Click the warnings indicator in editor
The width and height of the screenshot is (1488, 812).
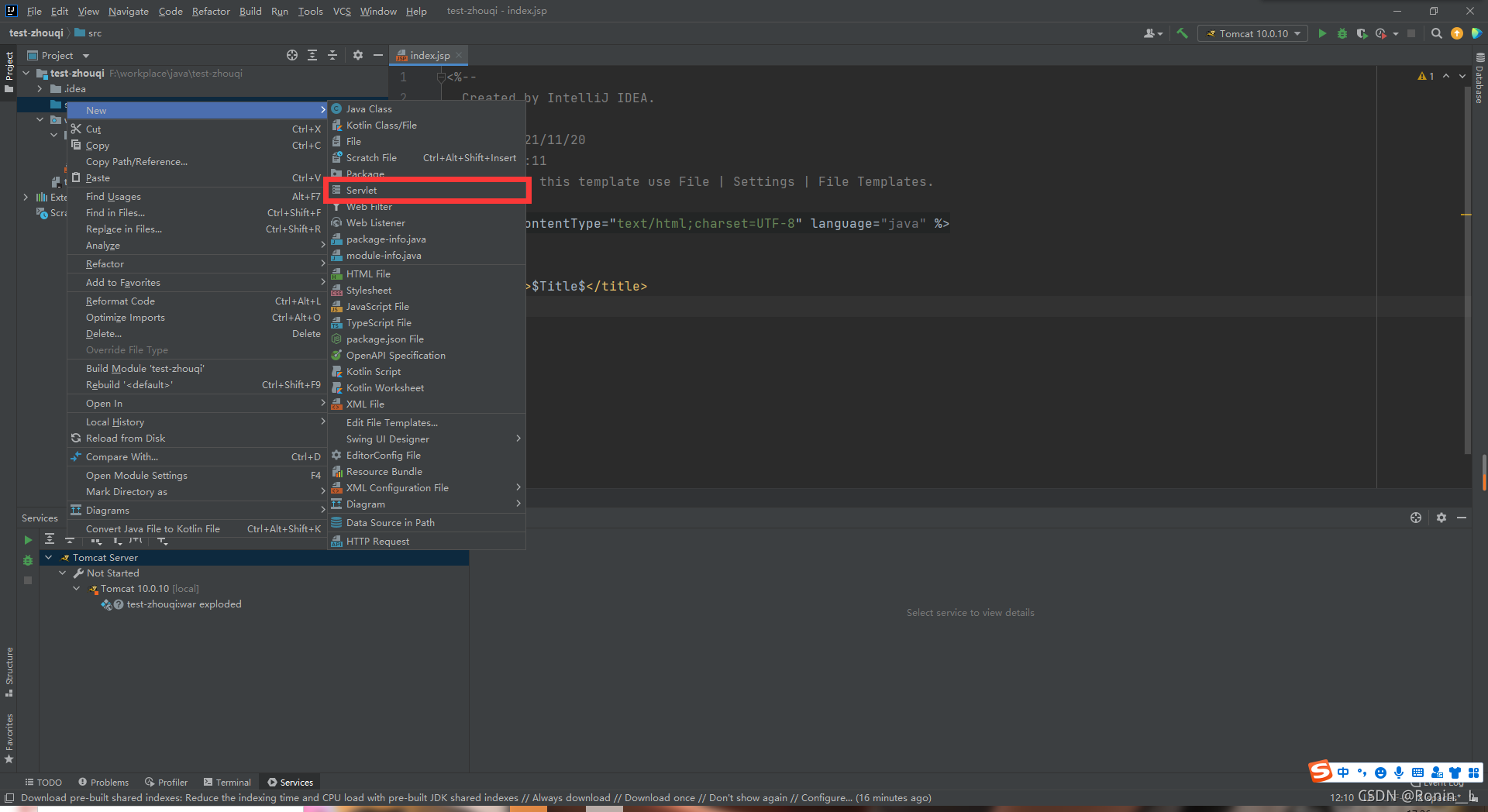tap(1426, 76)
